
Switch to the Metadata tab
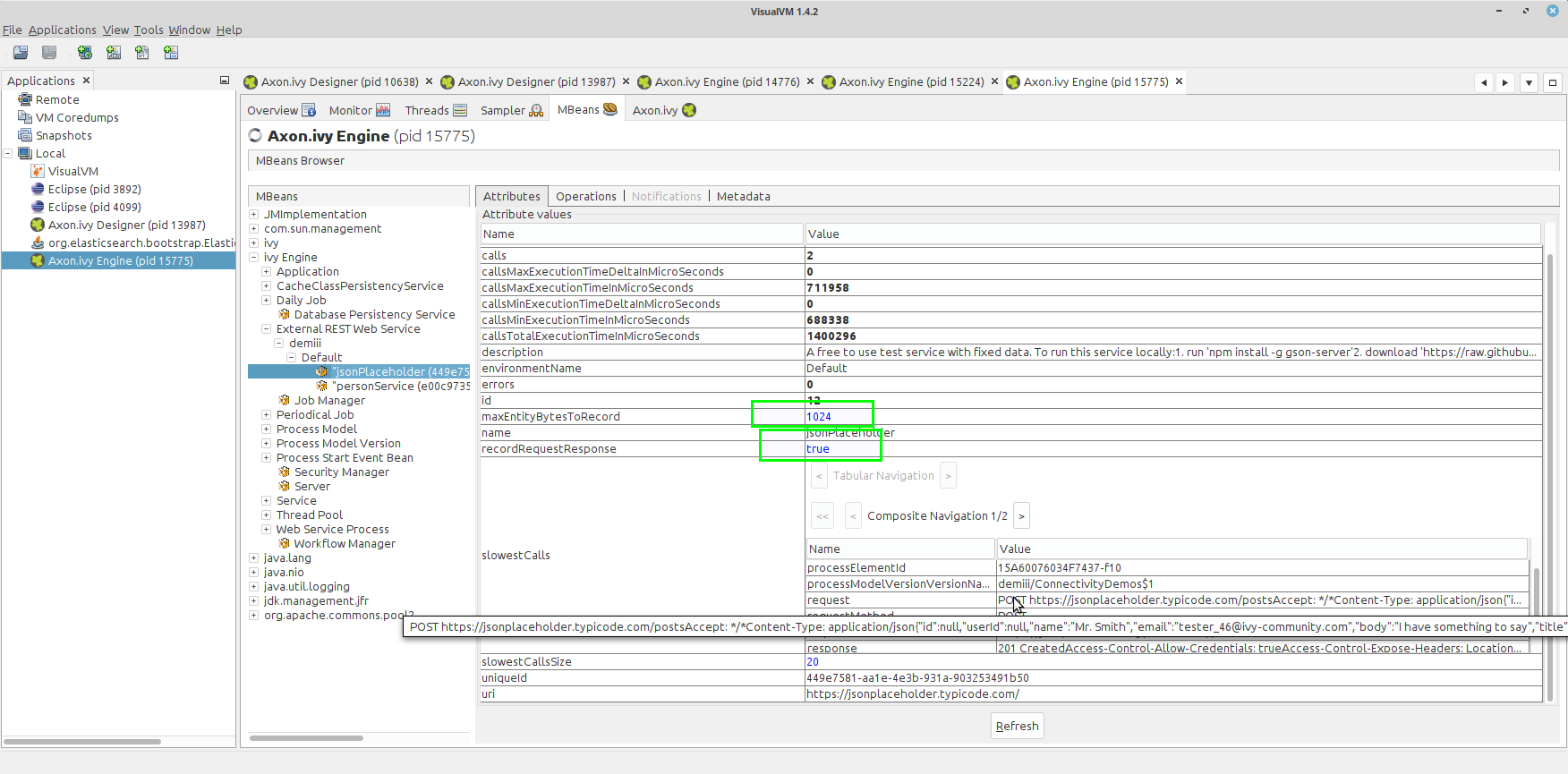coord(744,196)
